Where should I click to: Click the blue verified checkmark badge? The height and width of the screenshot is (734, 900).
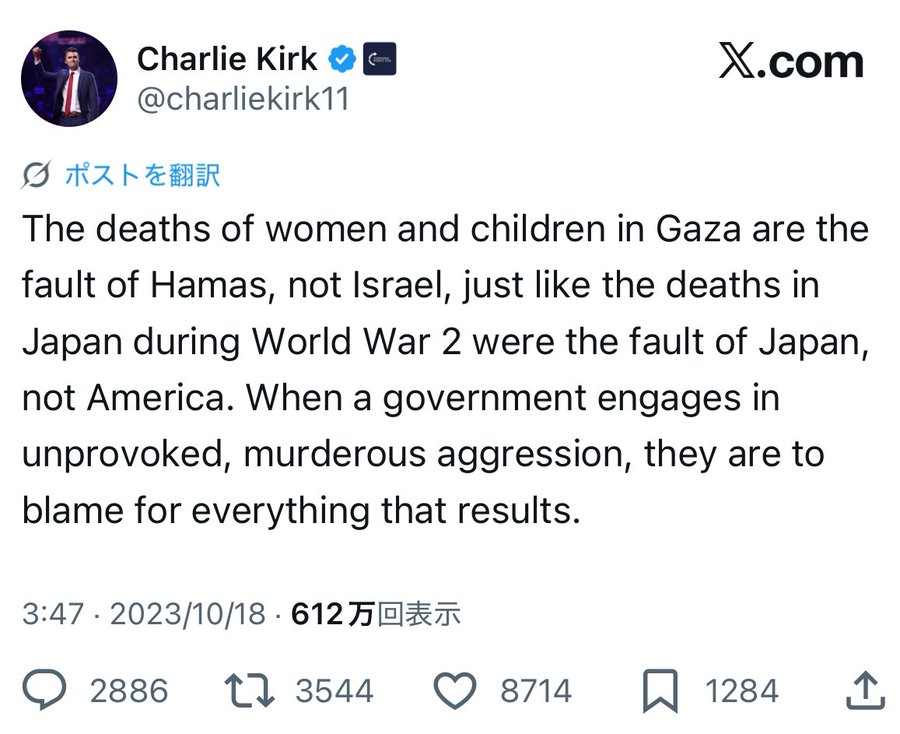[343, 60]
